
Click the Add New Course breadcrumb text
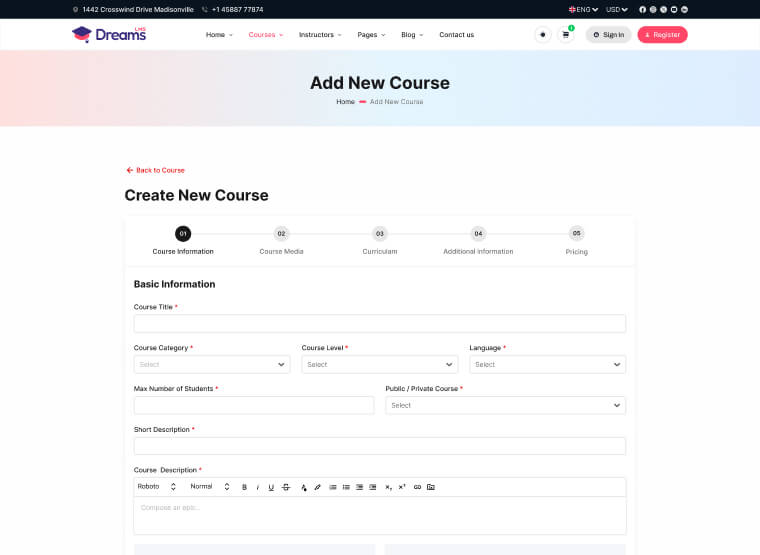(396, 102)
